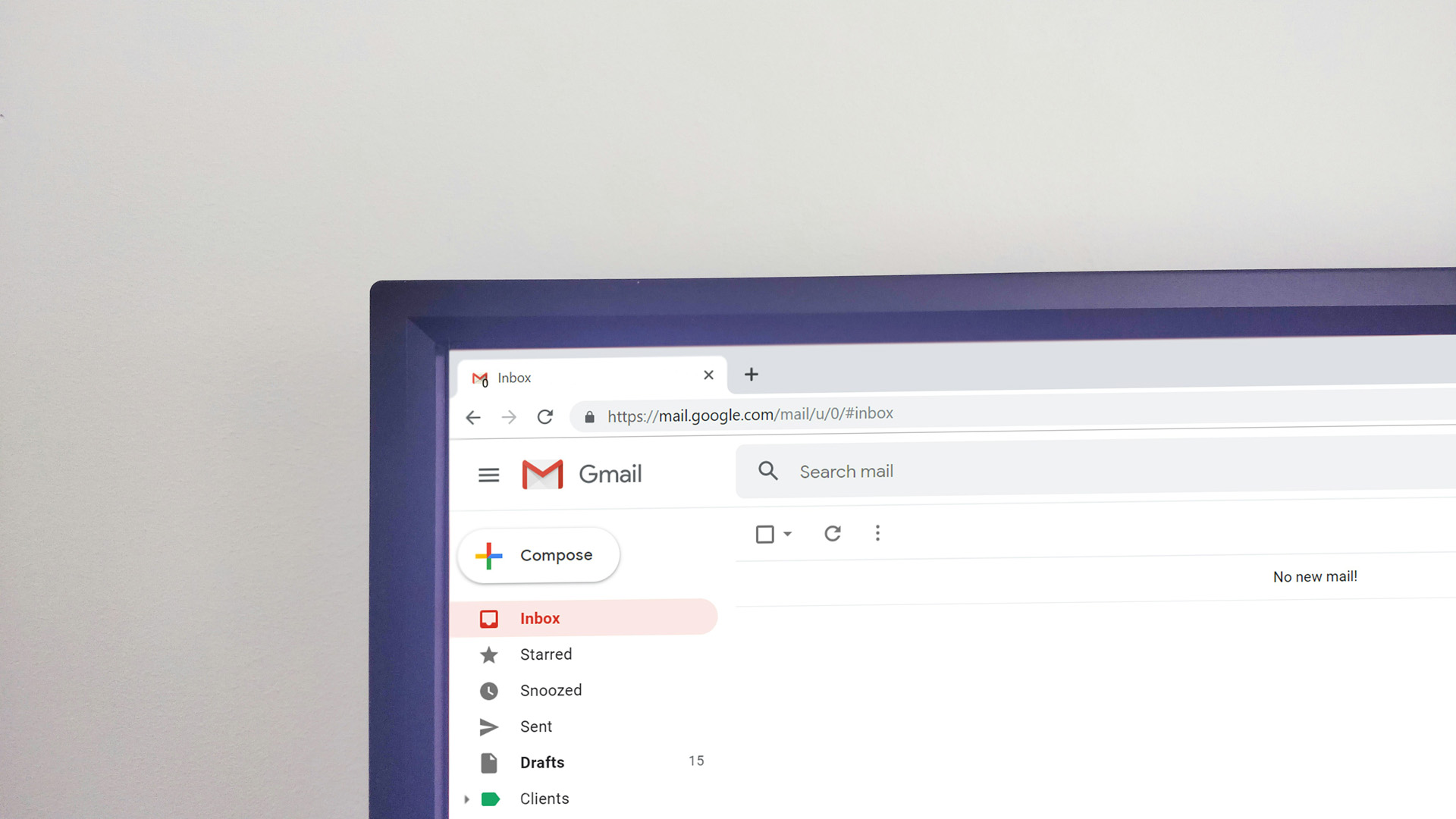
Task: Open the Drafts folder
Action: coord(540,762)
